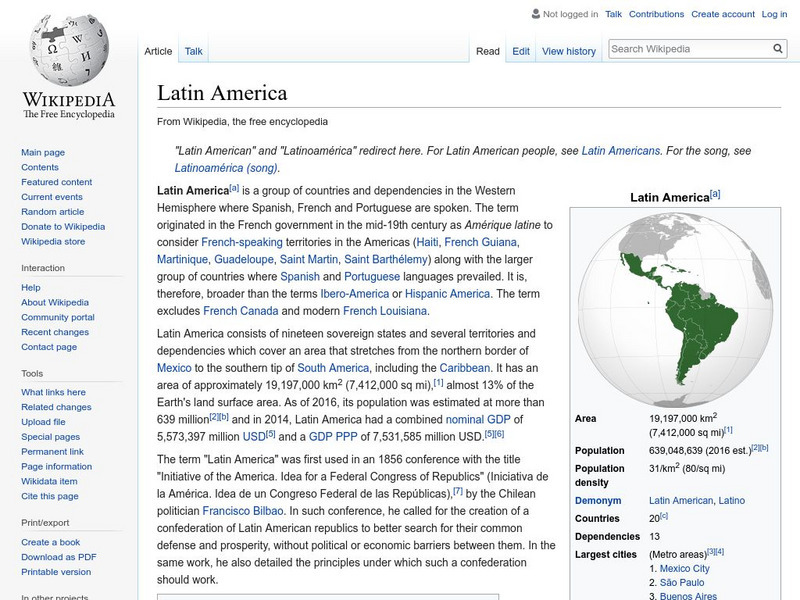Click the not-logged-in user icon

point(536,14)
